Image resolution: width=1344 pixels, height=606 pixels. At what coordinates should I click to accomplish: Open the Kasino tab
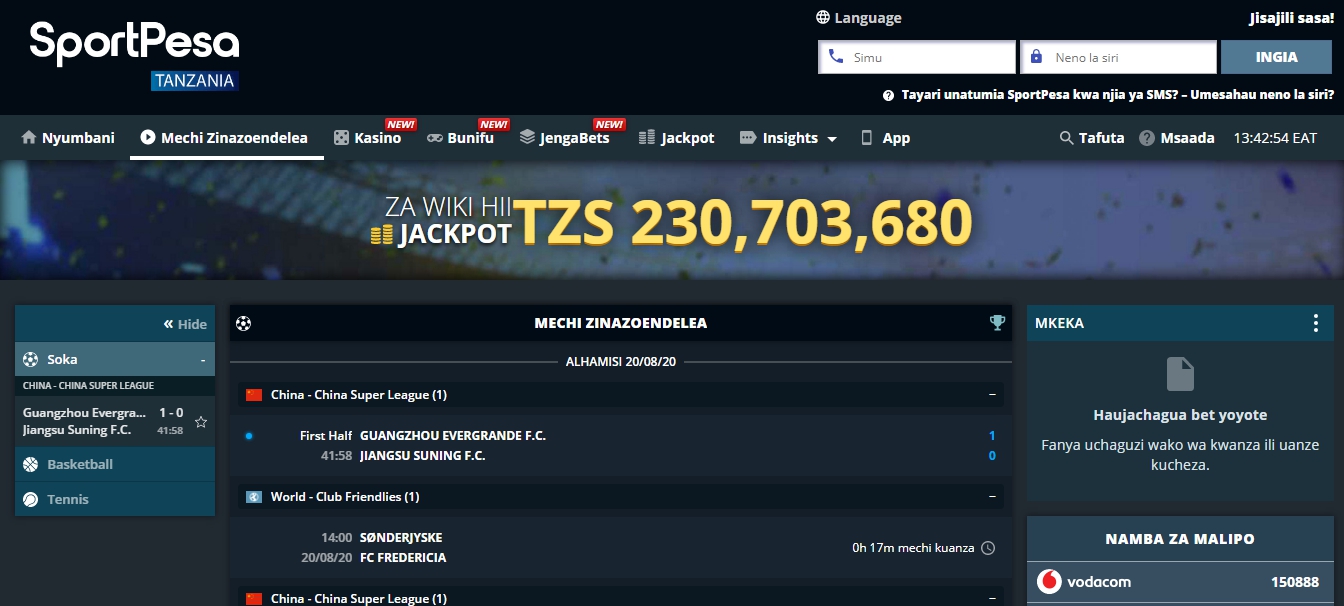click(368, 138)
